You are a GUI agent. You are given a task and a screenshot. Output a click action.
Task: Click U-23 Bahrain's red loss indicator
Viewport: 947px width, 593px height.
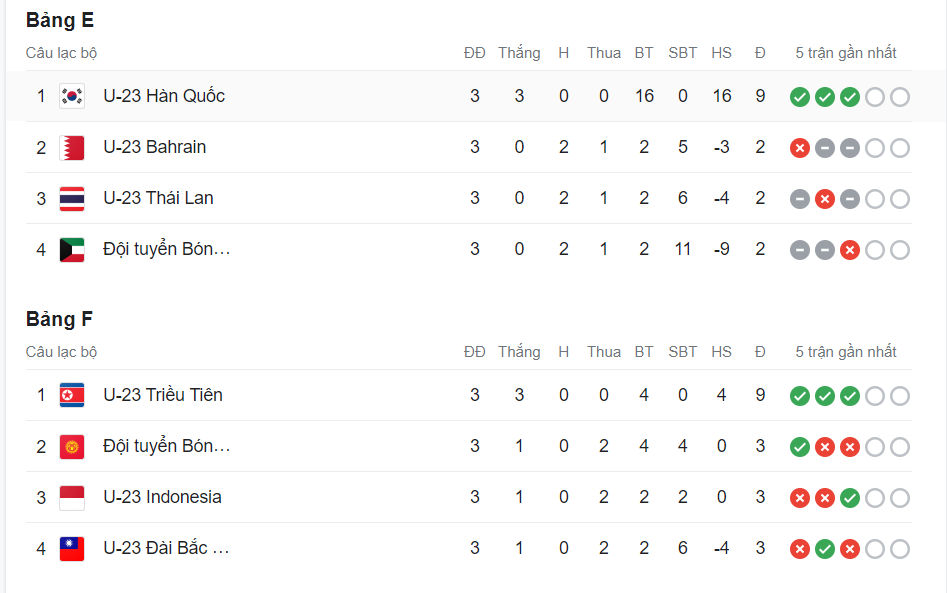tap(799, 148)
